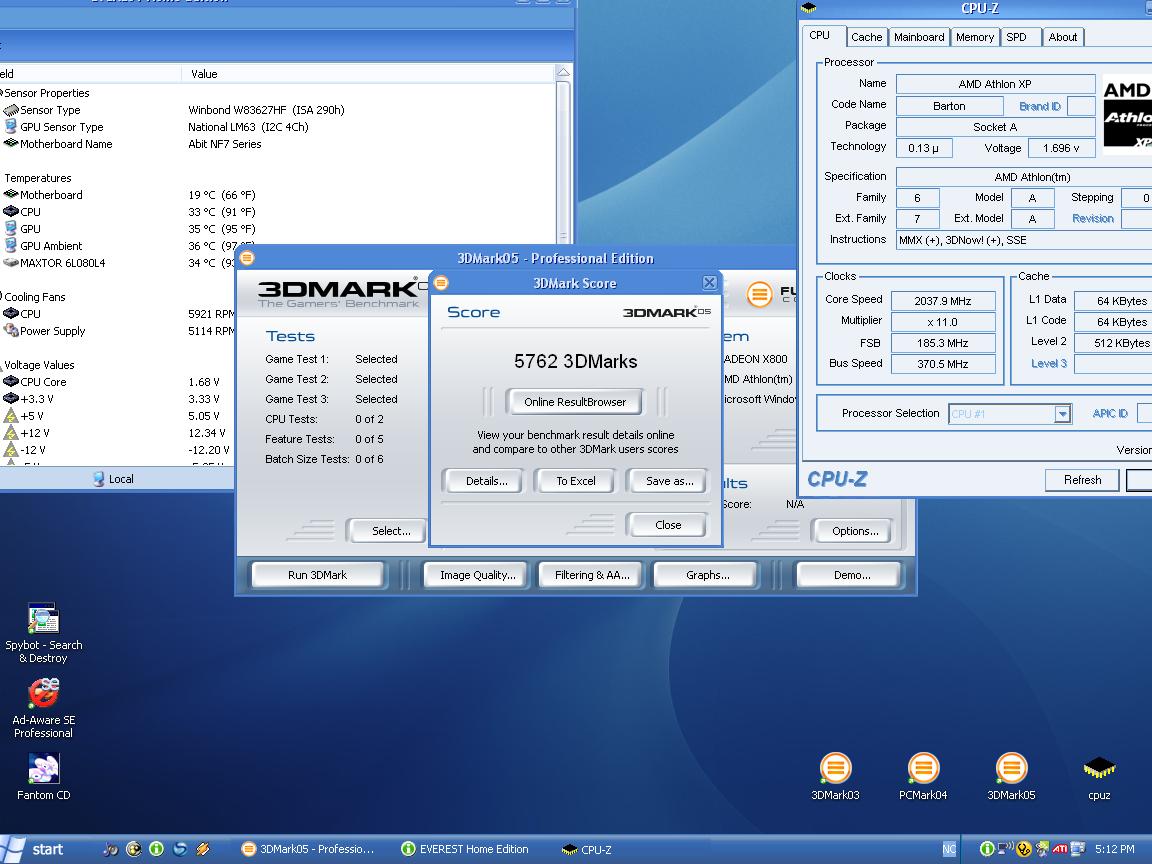Click the Value column header

pyautogui.click(x=367, y=73)
